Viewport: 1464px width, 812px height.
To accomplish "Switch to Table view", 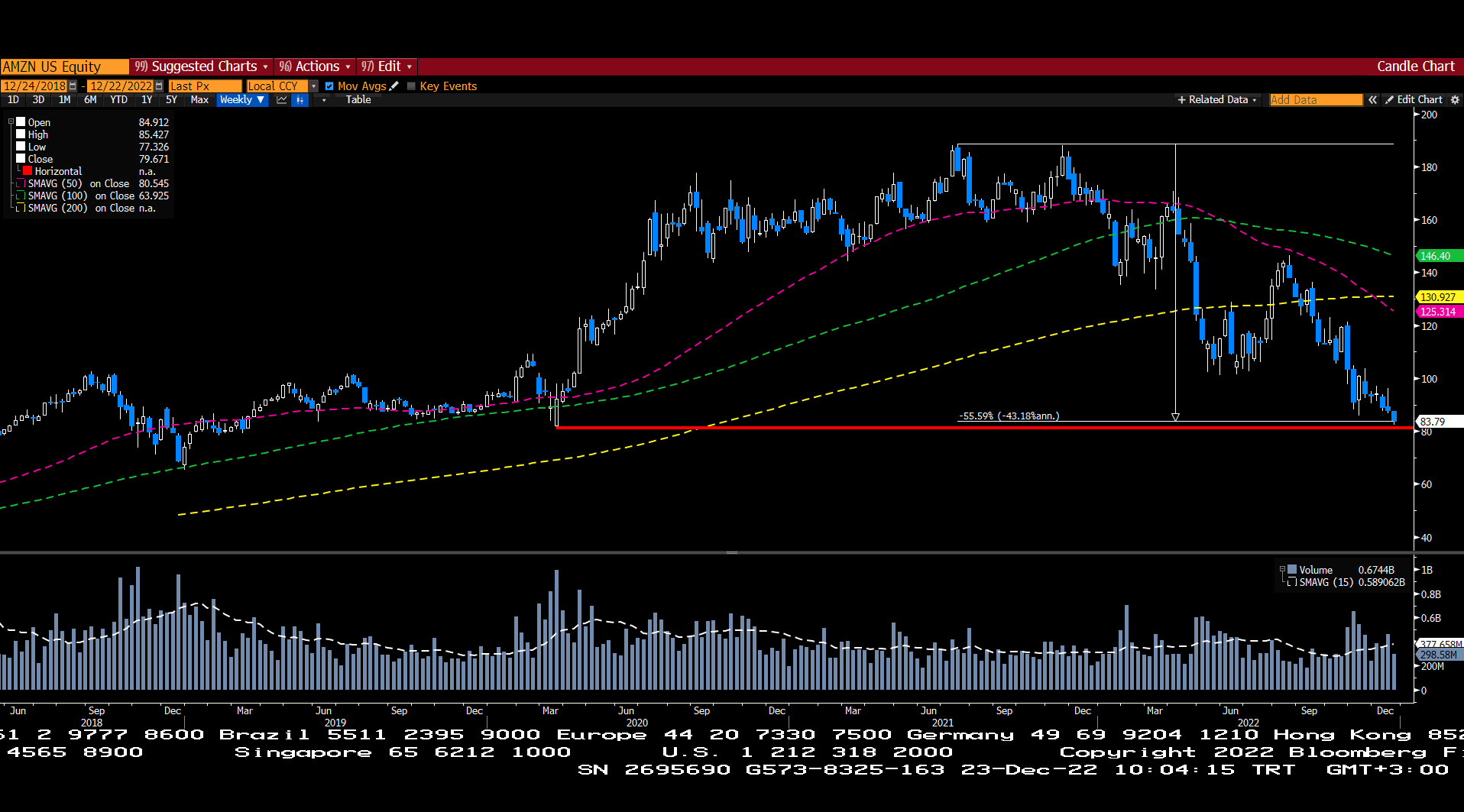I will click(358, 100).
